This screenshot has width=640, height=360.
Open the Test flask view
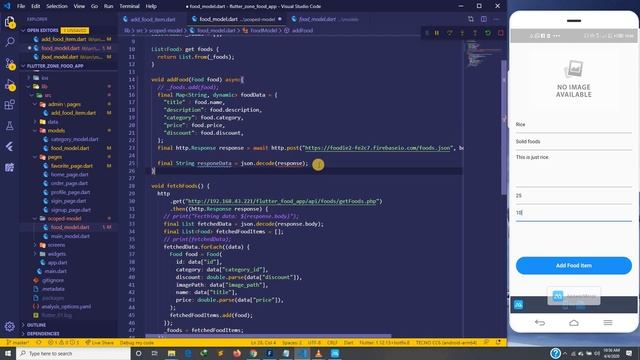click(10, 126)
